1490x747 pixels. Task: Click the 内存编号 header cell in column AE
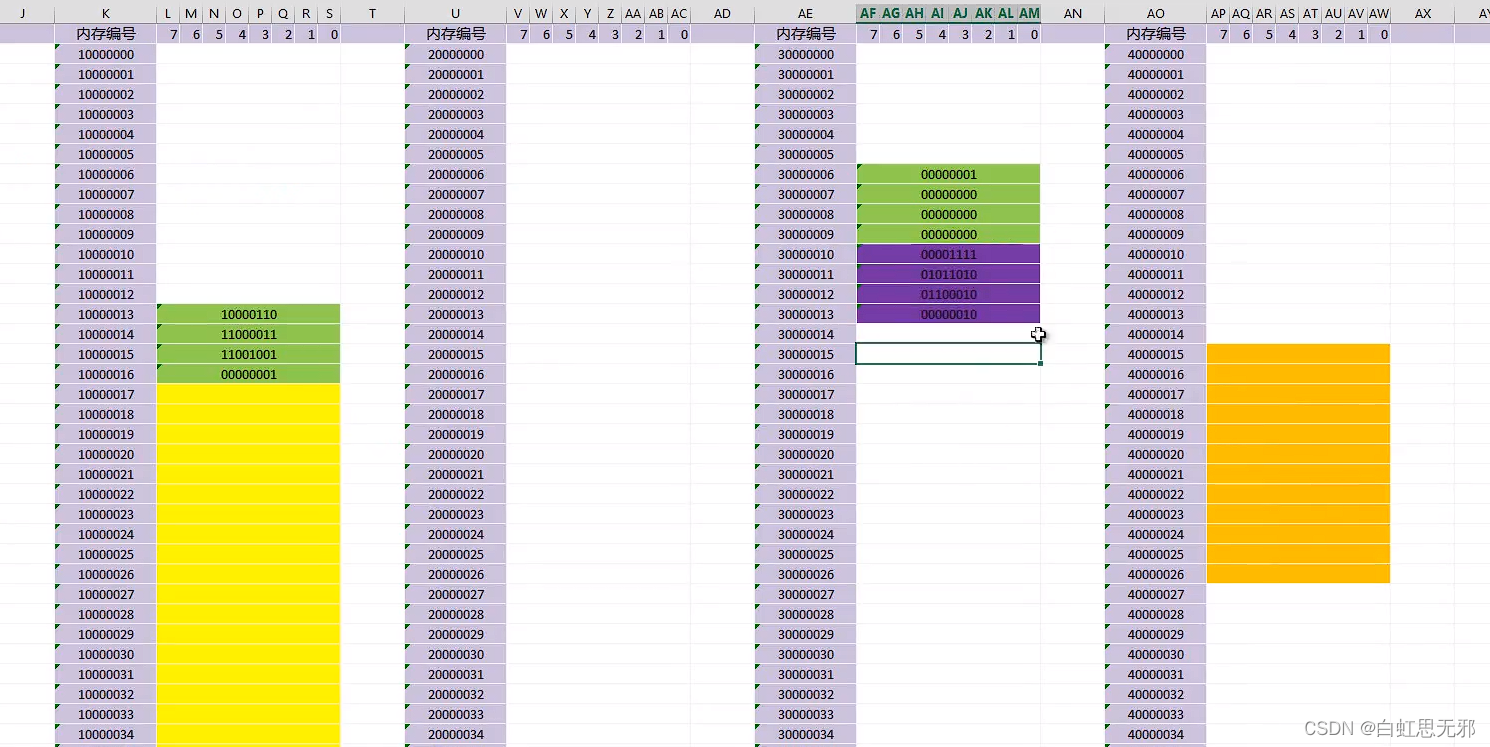coord(806,34)
